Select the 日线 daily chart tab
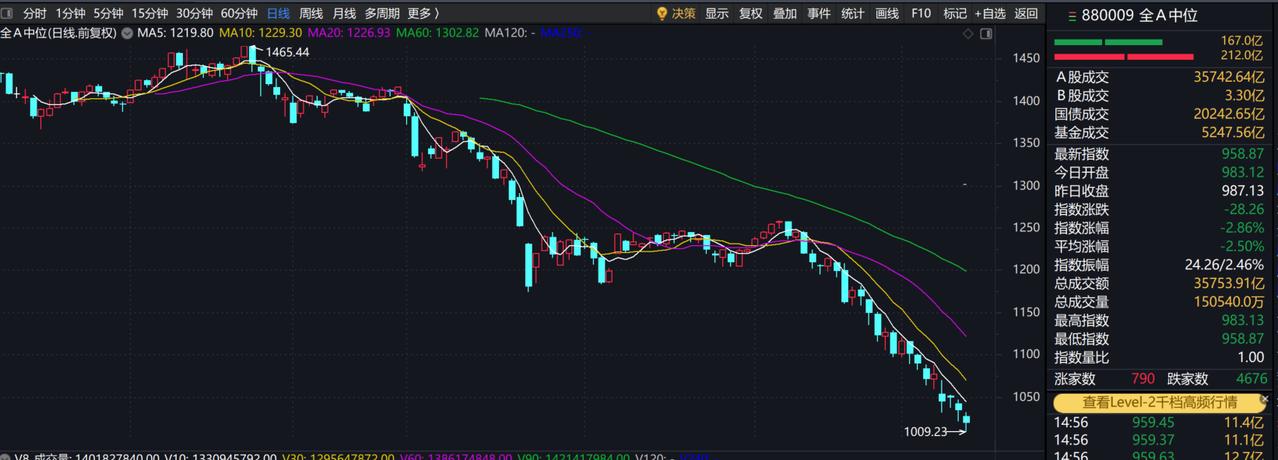1278x460 pixels. click(278, 14)
